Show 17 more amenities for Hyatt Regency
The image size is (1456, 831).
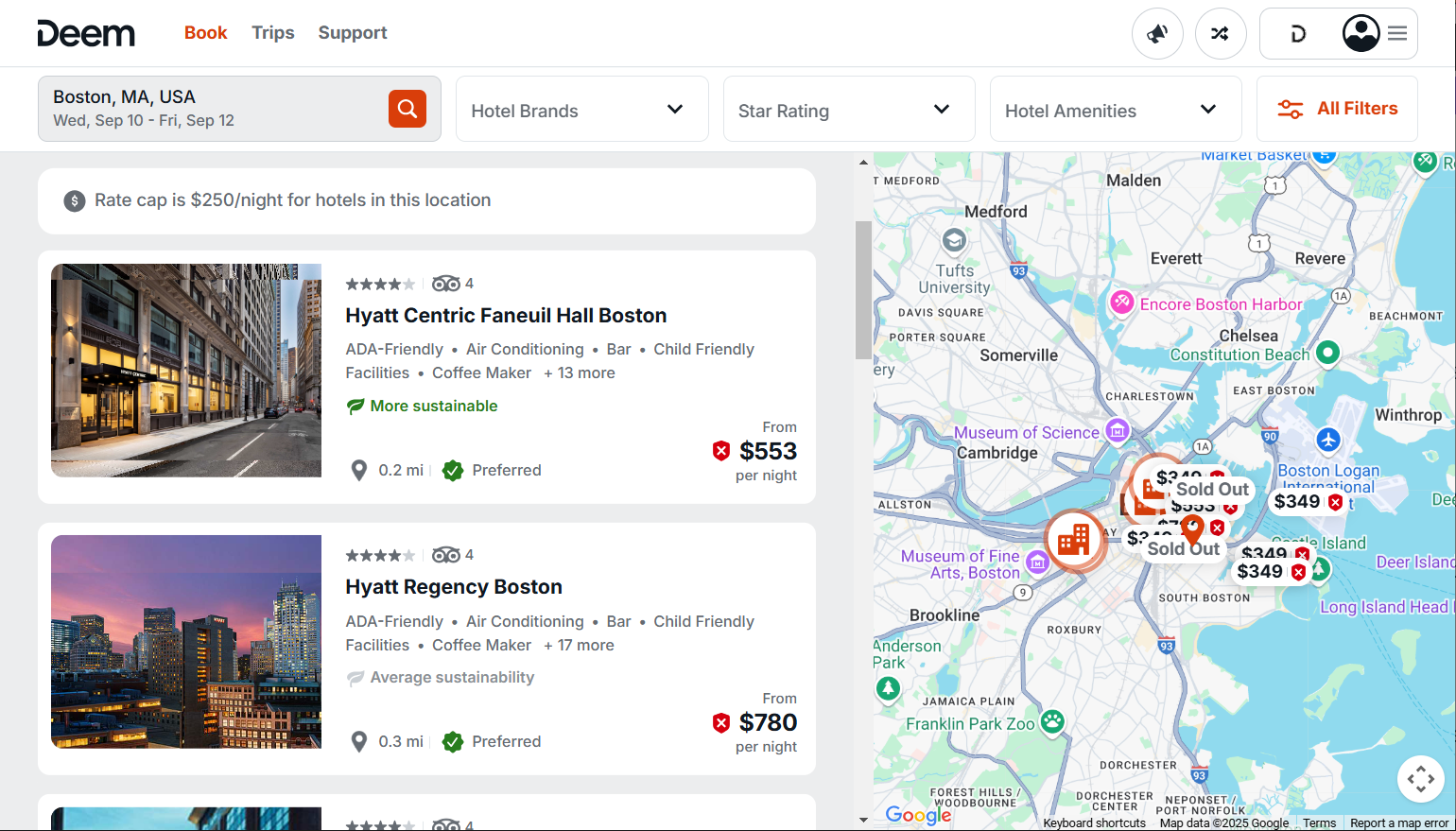(579, 645)
